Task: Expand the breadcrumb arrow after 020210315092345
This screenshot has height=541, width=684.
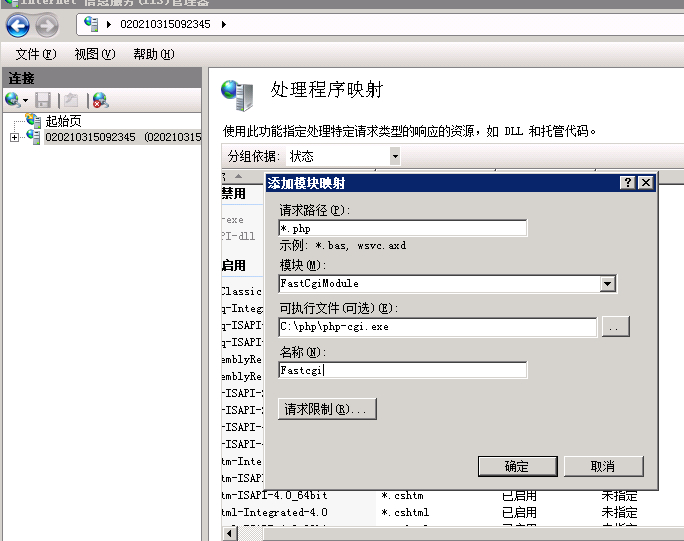Action: pyautogui.click(x=223, y=24)
